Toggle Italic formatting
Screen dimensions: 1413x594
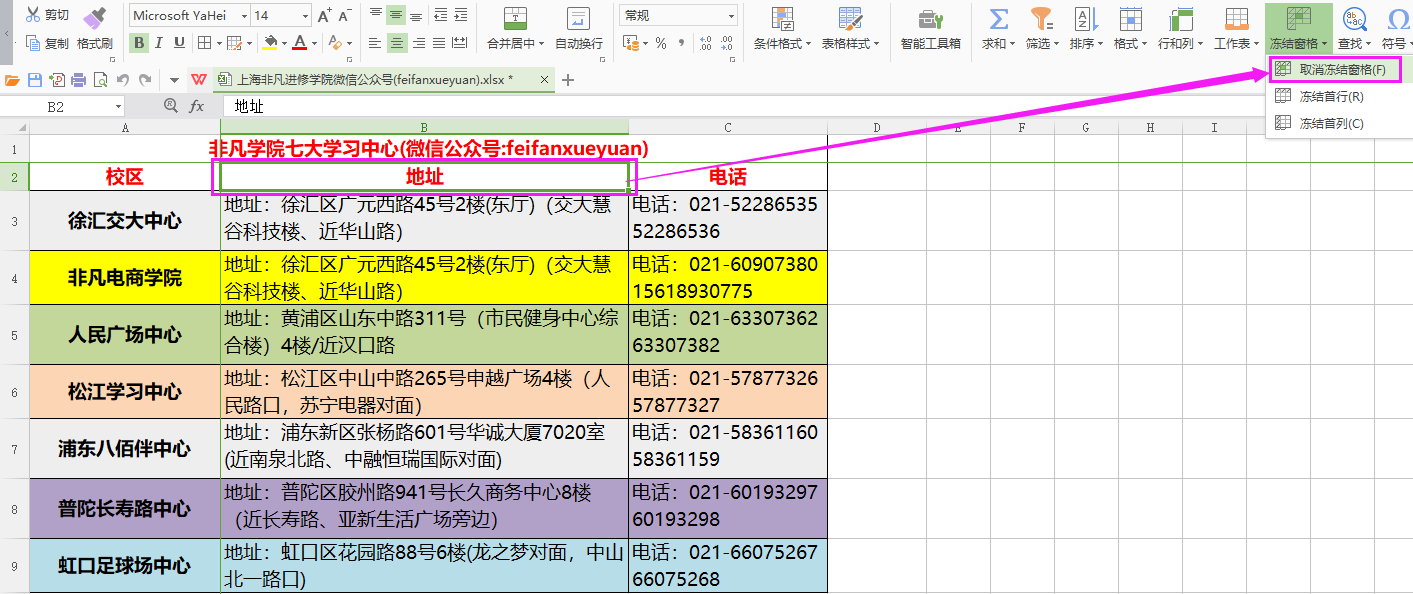[160, 43]
